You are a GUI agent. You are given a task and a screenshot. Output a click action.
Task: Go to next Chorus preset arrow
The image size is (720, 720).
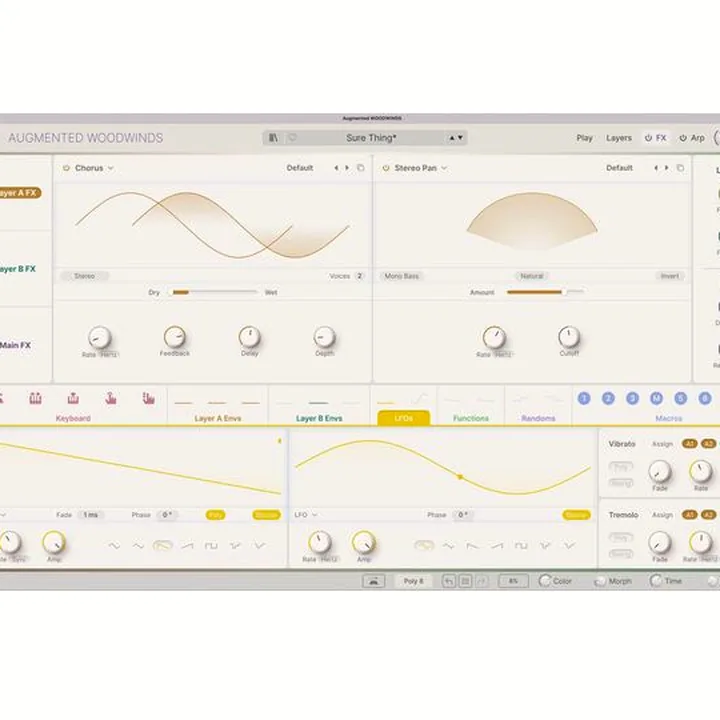[x=347, y=168]
